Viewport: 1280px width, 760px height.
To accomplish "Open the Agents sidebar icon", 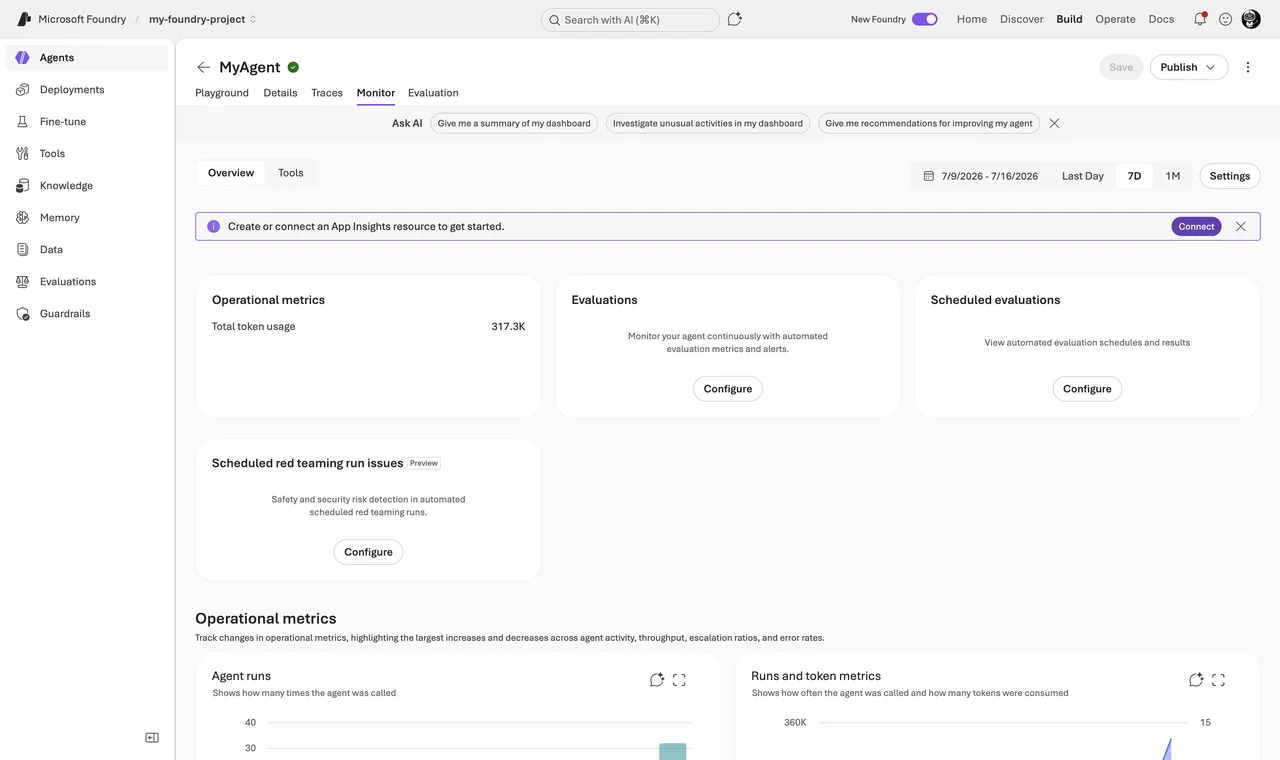I will (22, 58).
